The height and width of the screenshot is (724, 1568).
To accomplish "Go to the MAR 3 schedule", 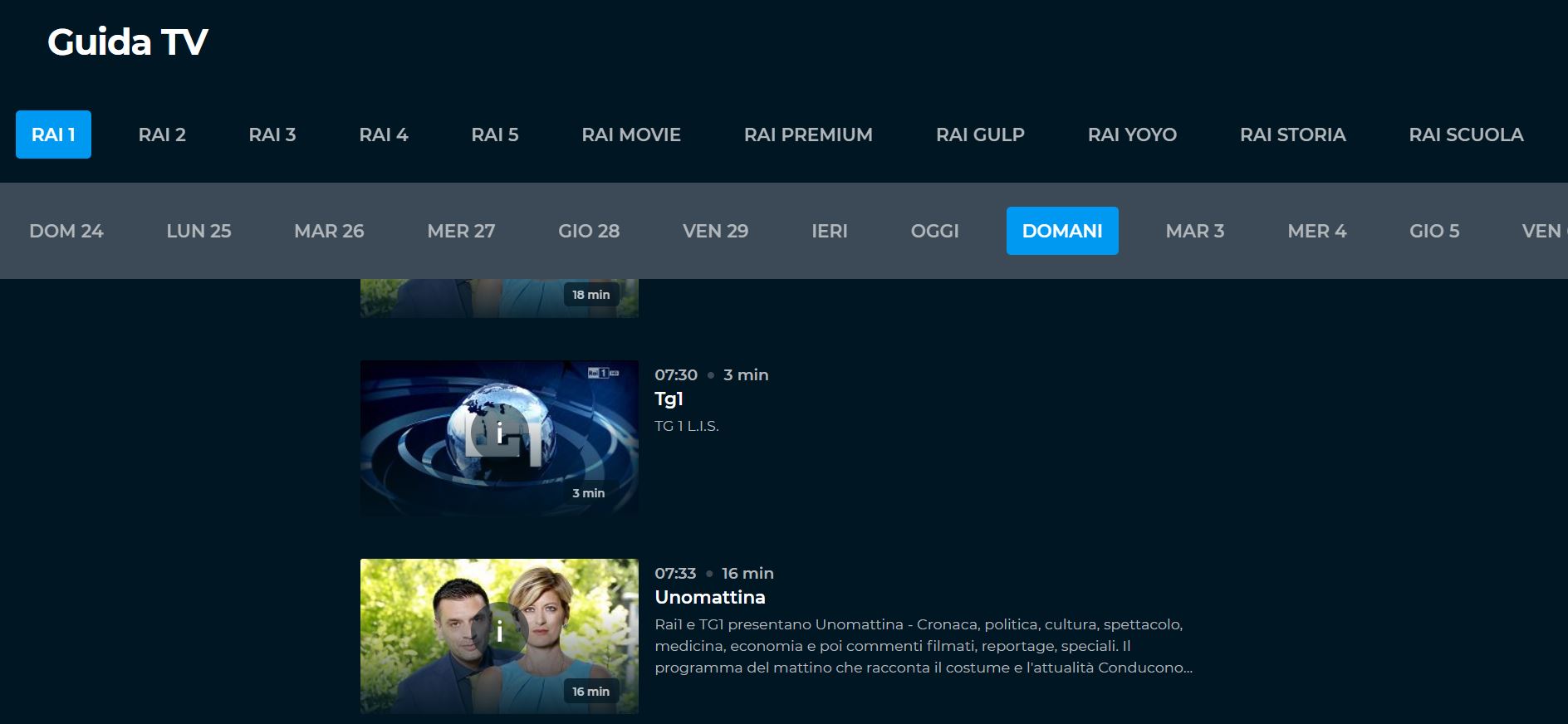I will tap(1195, 231).
